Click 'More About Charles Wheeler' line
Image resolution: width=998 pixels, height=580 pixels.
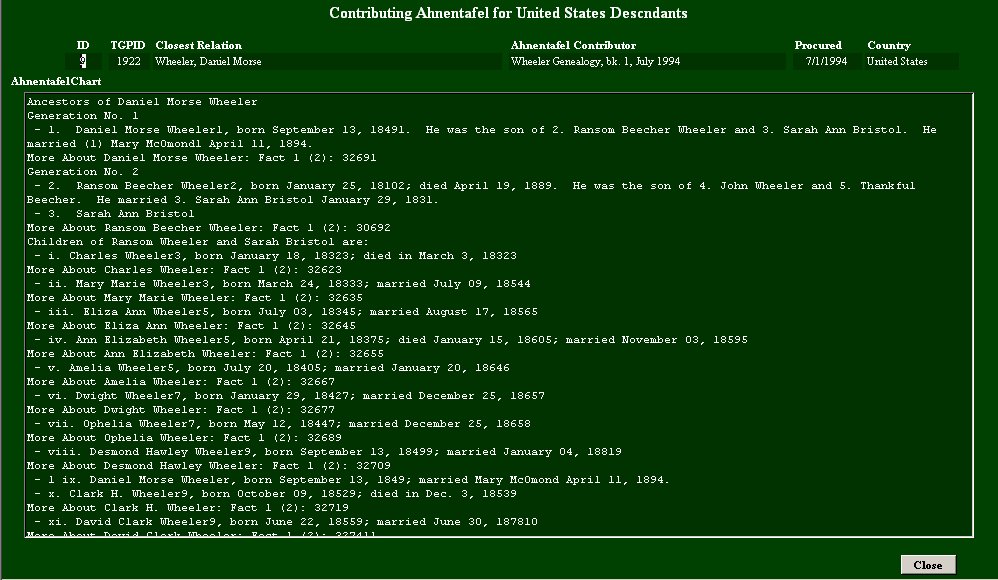(185, 270)
